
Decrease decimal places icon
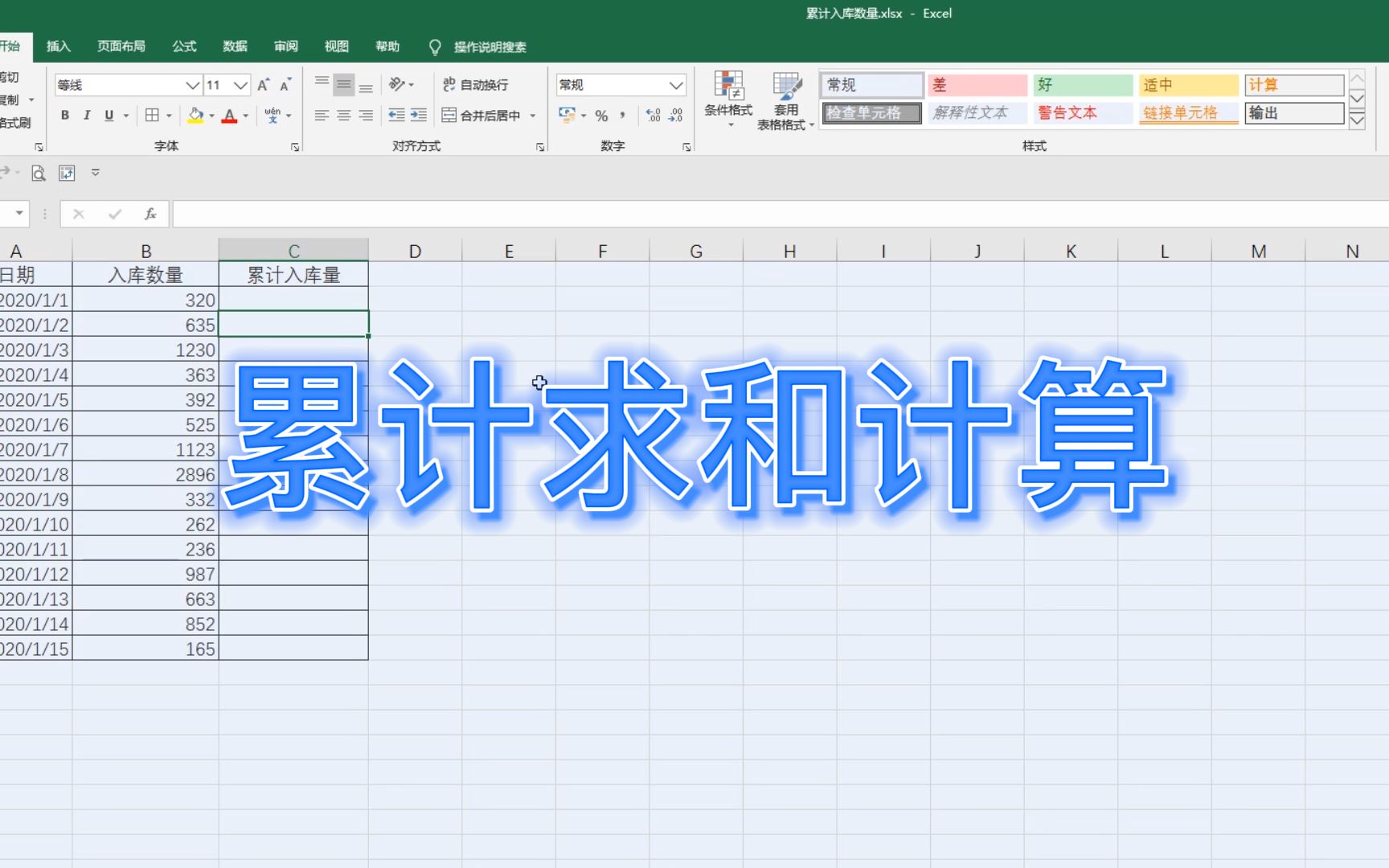pos(676,116)
